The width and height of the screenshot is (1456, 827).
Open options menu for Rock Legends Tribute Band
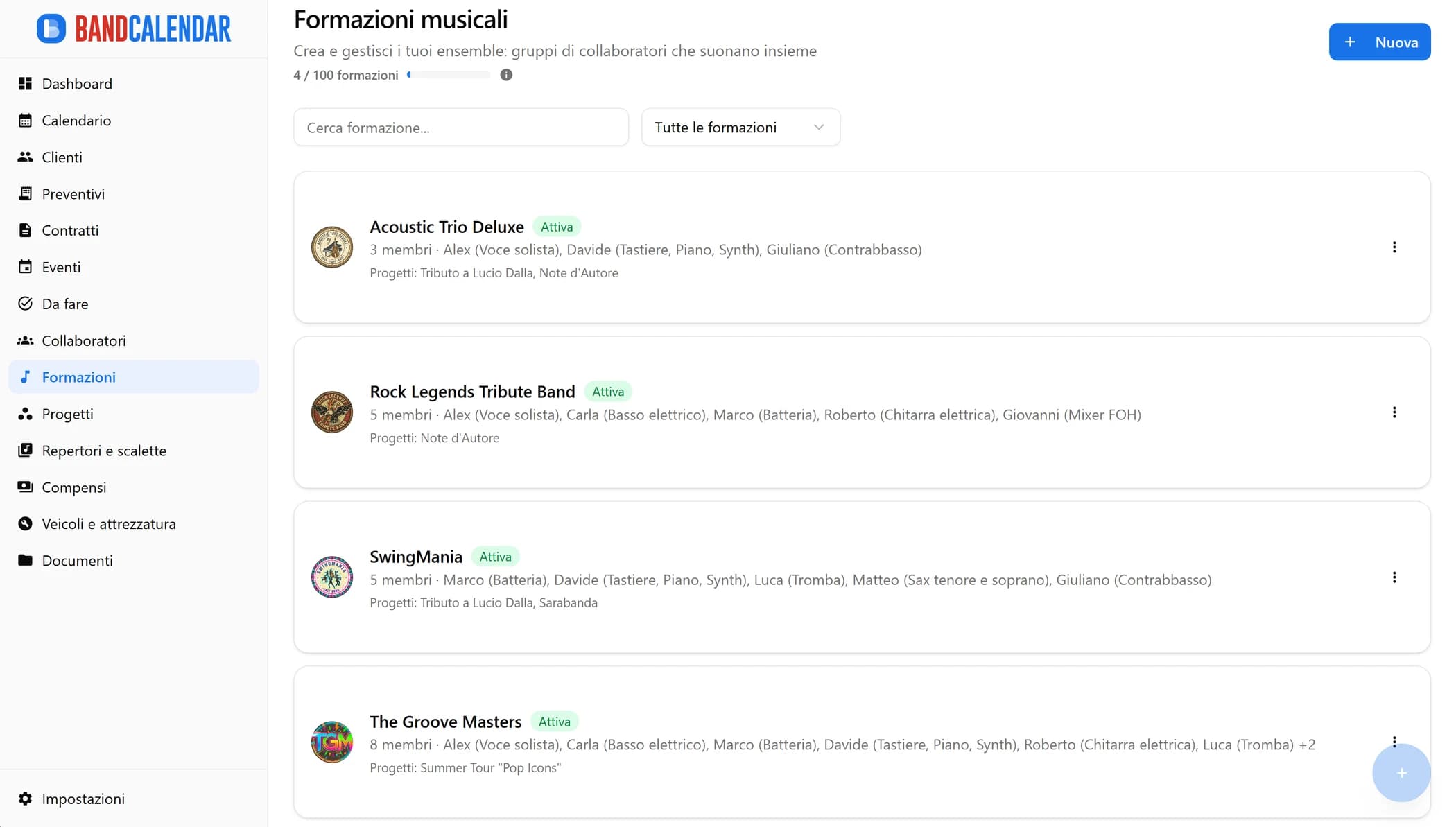click(x=1394, y=412)
